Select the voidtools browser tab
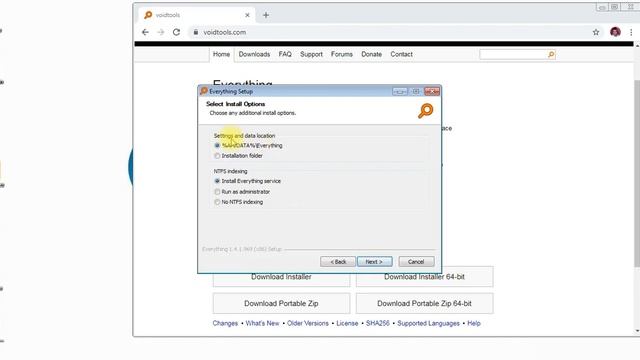 [196, 15]
